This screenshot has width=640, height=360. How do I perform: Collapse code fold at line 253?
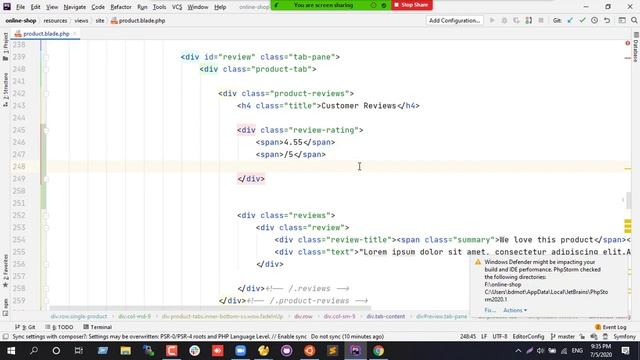pos(46,228)
